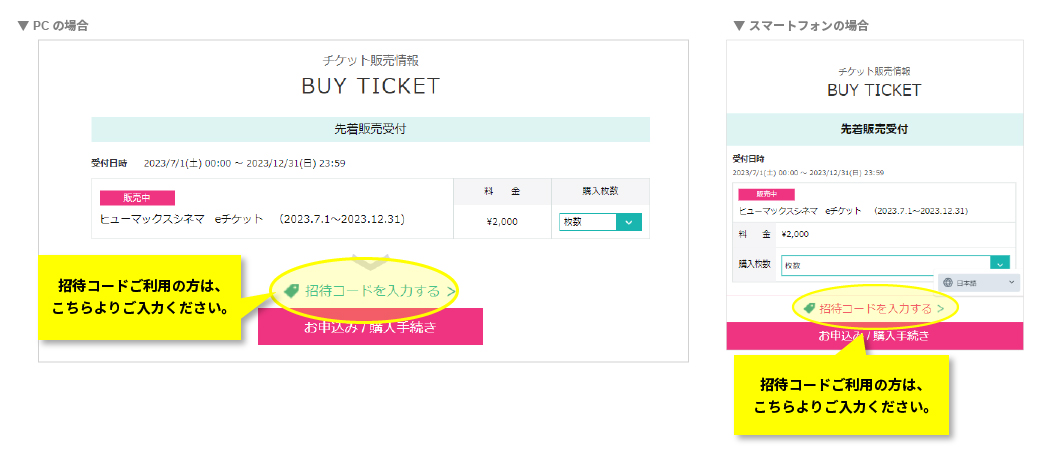This screenshot has width=1049, height=469.
Task: Click the ▼ スマートフォンの場合 heading
Action: [x=800, y=25]
